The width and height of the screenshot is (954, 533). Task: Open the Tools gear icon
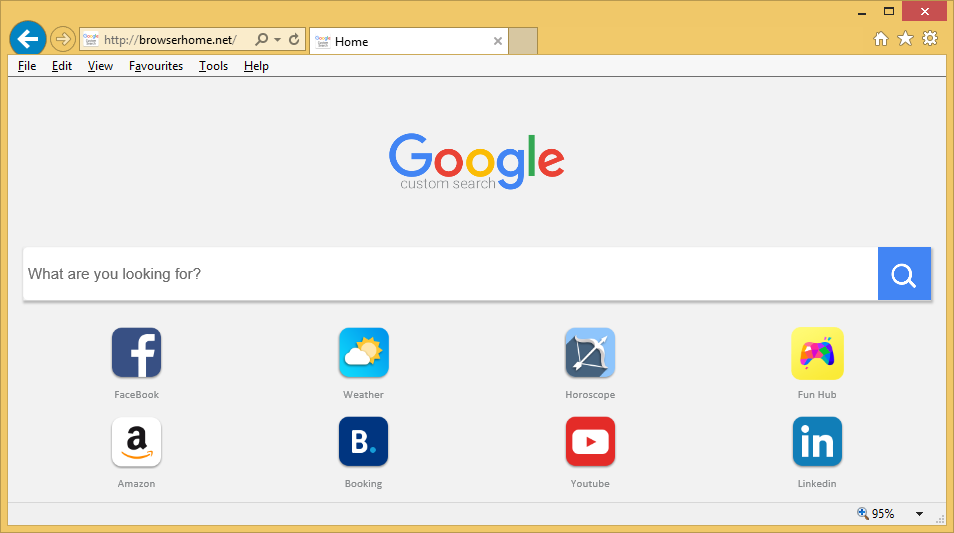(930, 39)
